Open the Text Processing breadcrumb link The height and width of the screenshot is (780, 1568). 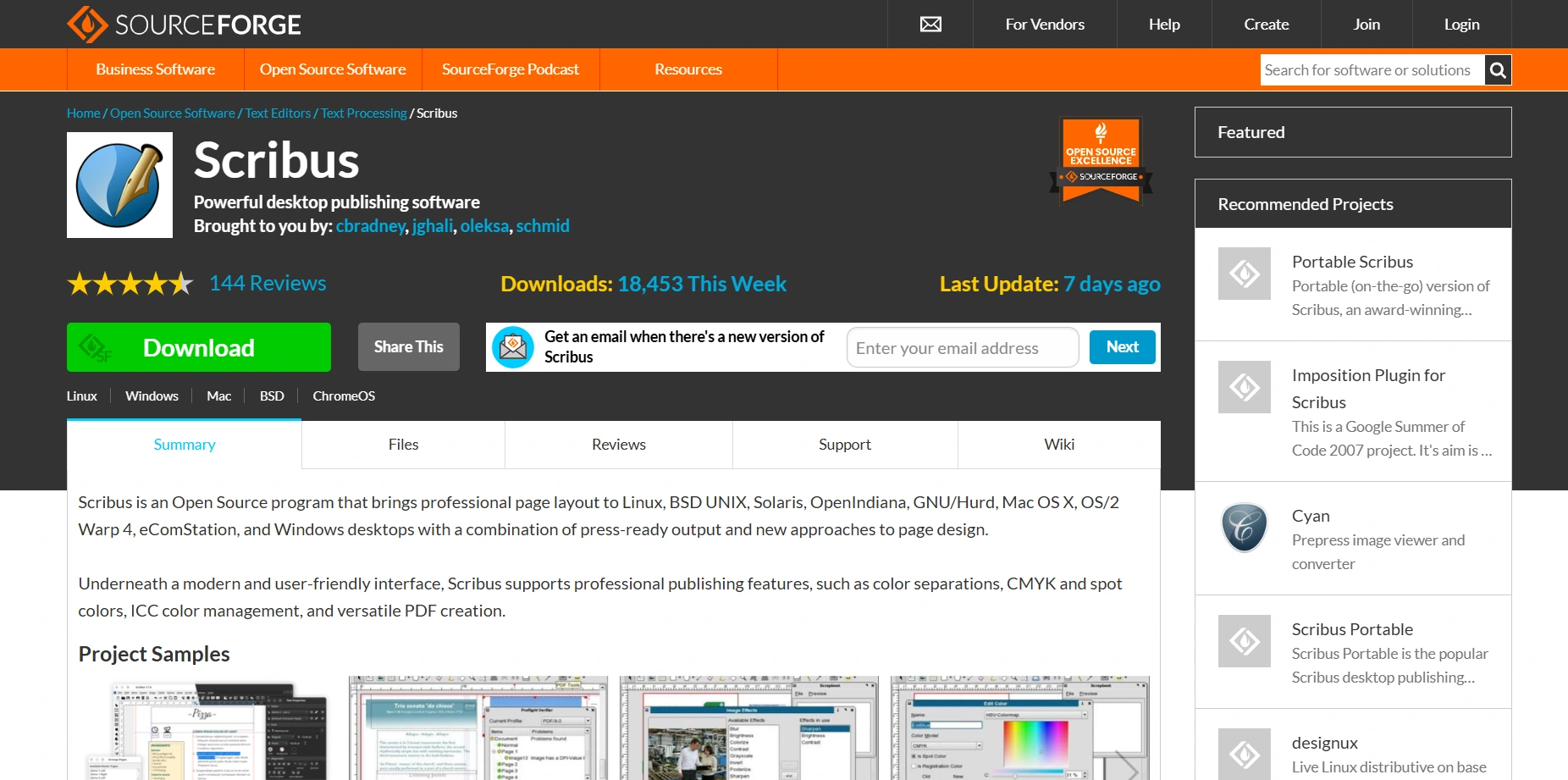[x=364, y=113]
